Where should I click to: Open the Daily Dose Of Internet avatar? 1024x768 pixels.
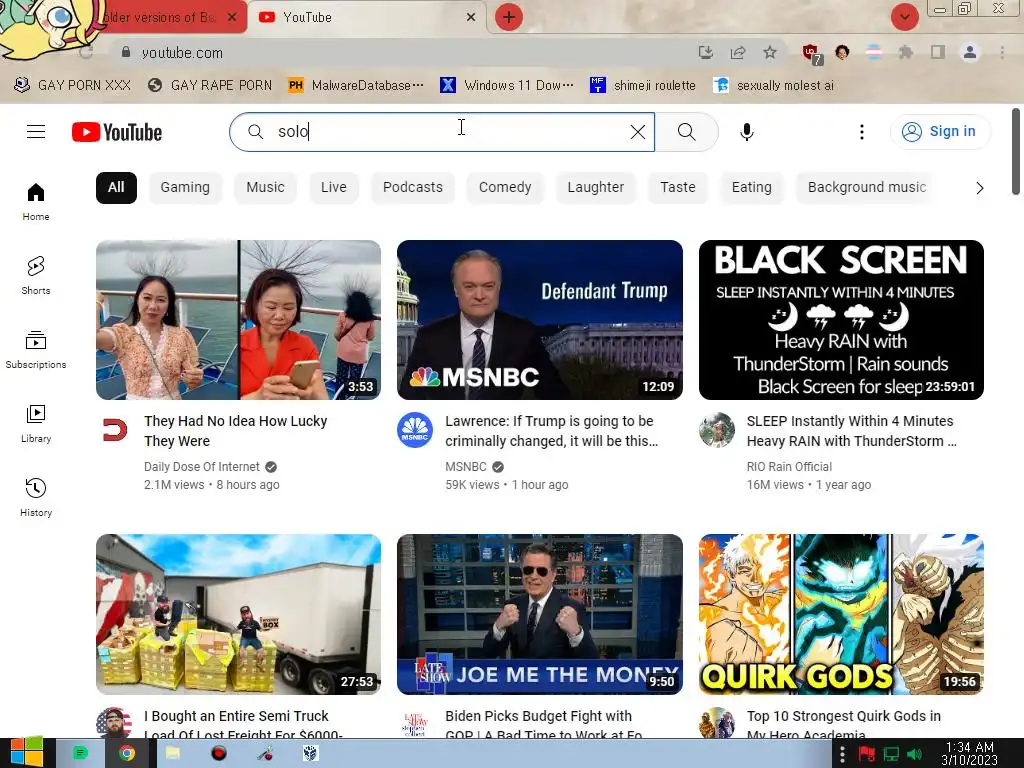point(114,430)
